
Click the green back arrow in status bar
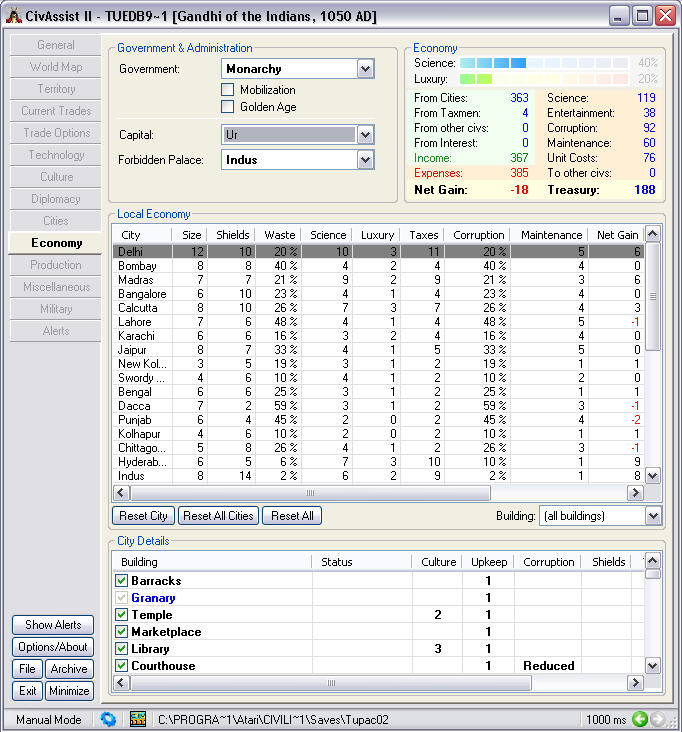(x=640, y=719)
